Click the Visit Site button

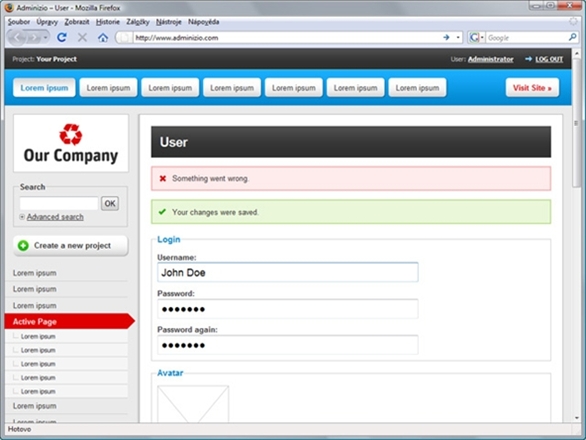532,88
